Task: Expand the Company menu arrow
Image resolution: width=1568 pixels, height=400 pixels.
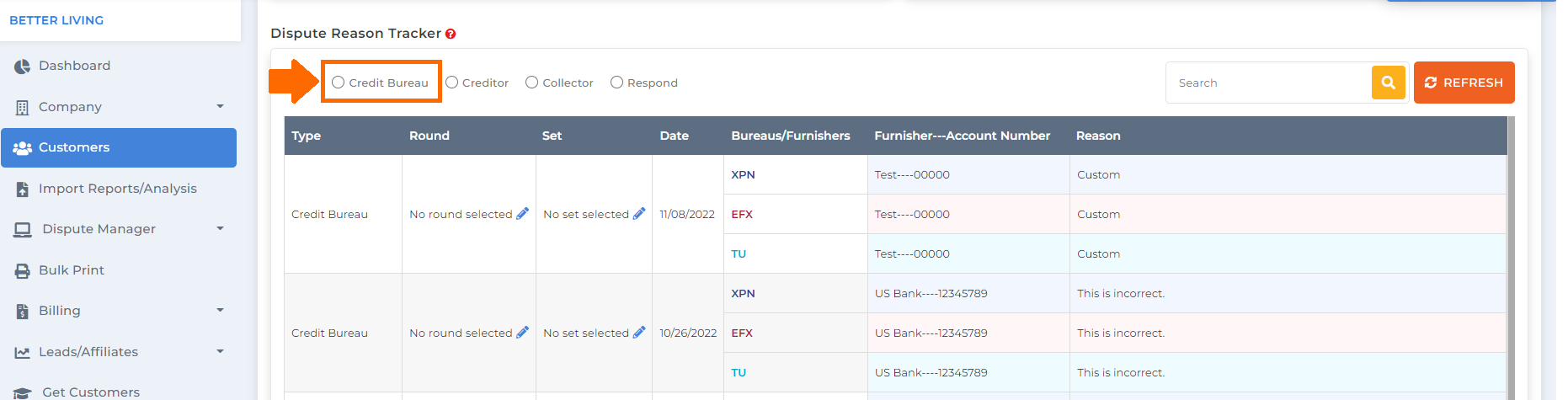Action: [x=220, y=106]
